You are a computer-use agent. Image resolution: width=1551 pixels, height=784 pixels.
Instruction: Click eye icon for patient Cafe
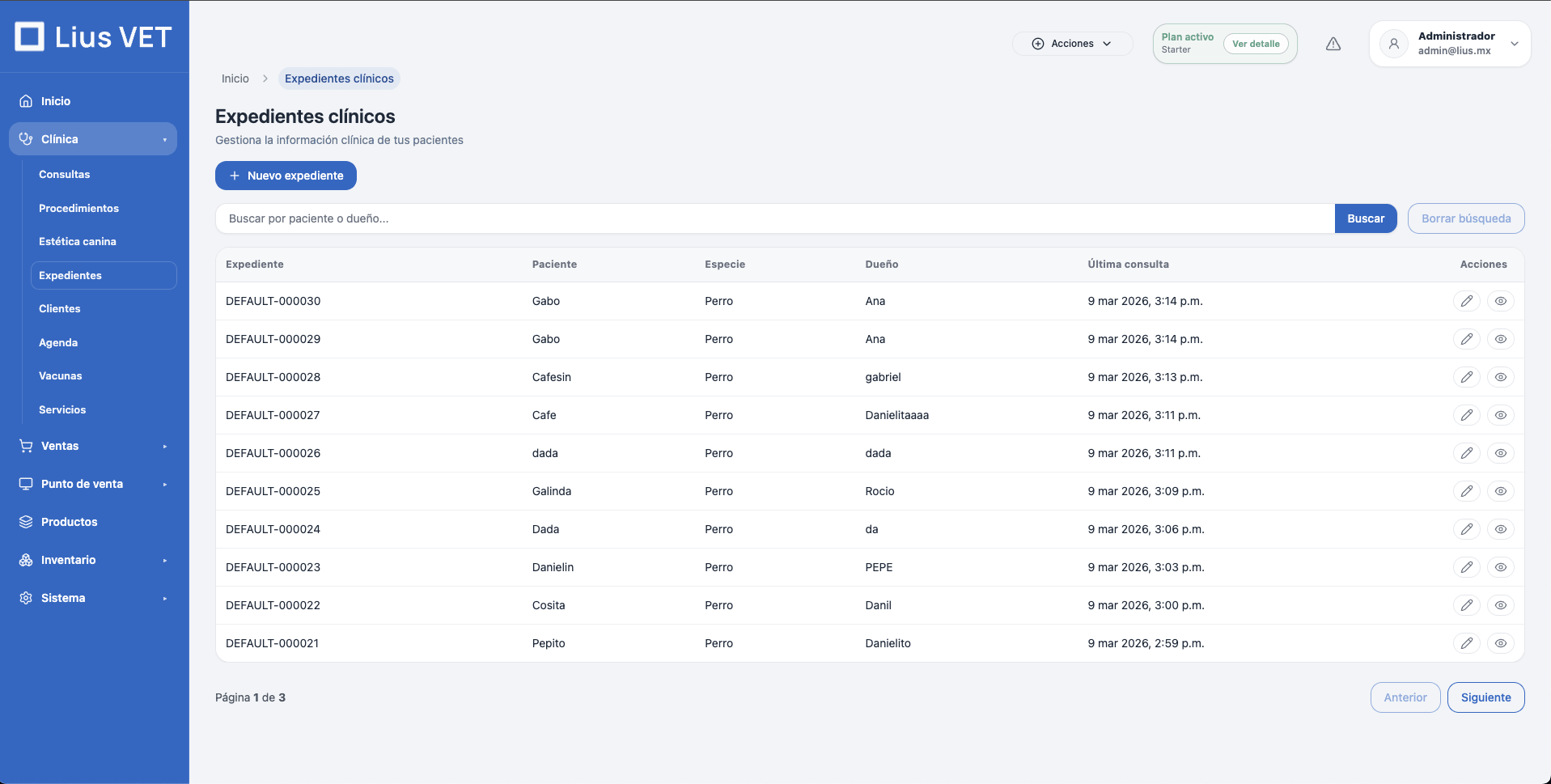pyautogui.click(x=1500, y=415)
